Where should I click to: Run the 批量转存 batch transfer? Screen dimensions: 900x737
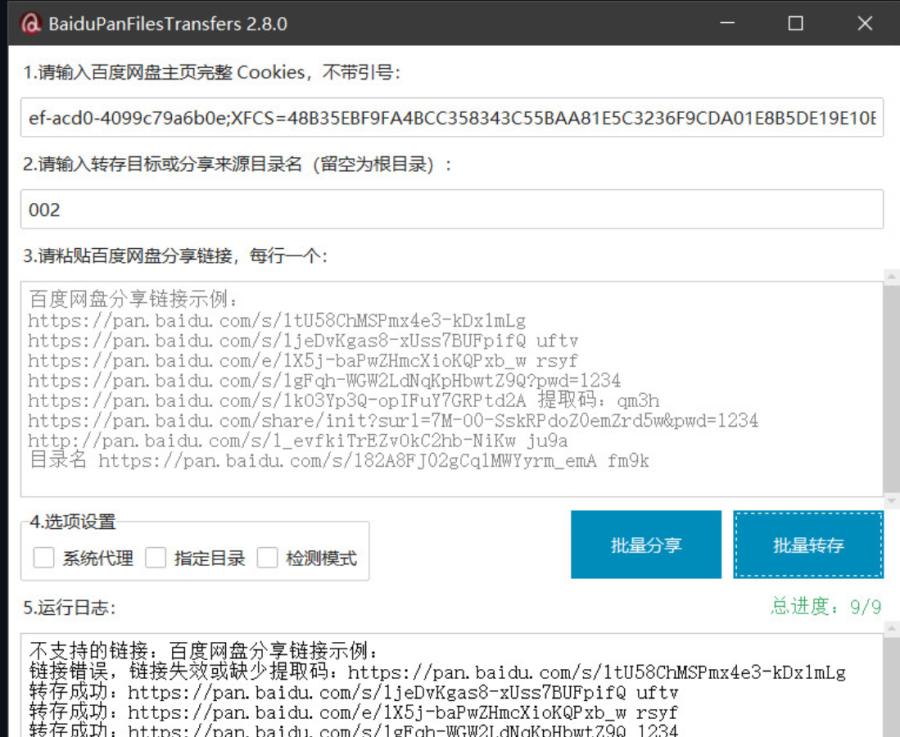pos(808,544)
